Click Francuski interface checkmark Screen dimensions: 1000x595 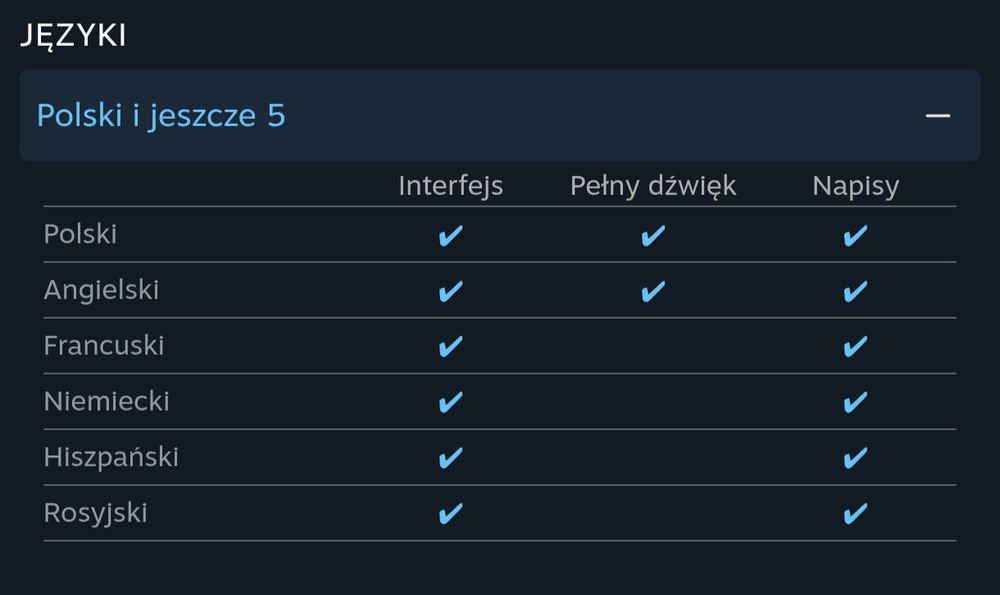click(451, 347)
